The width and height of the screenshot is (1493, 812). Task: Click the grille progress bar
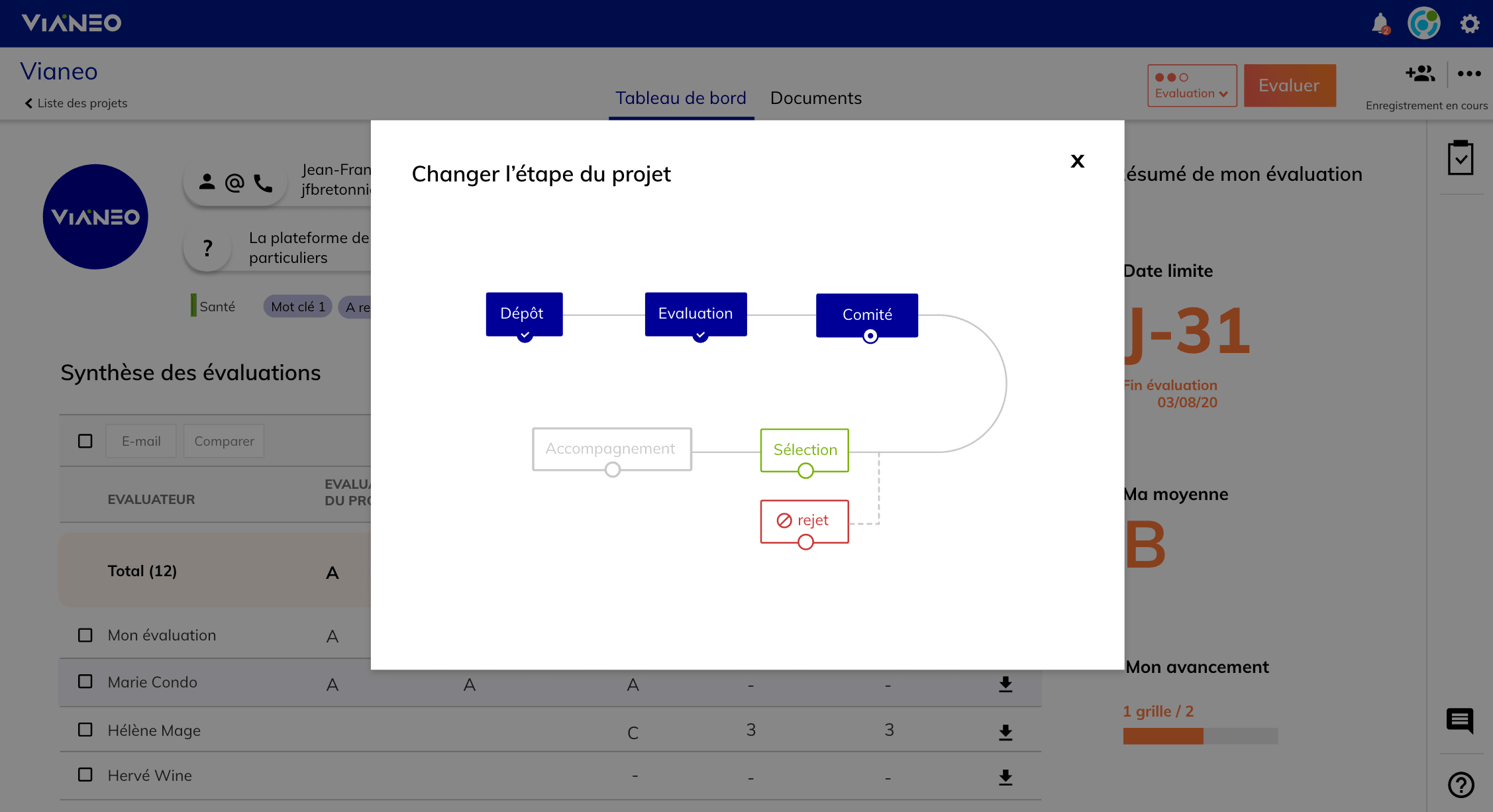point(1200,736)
